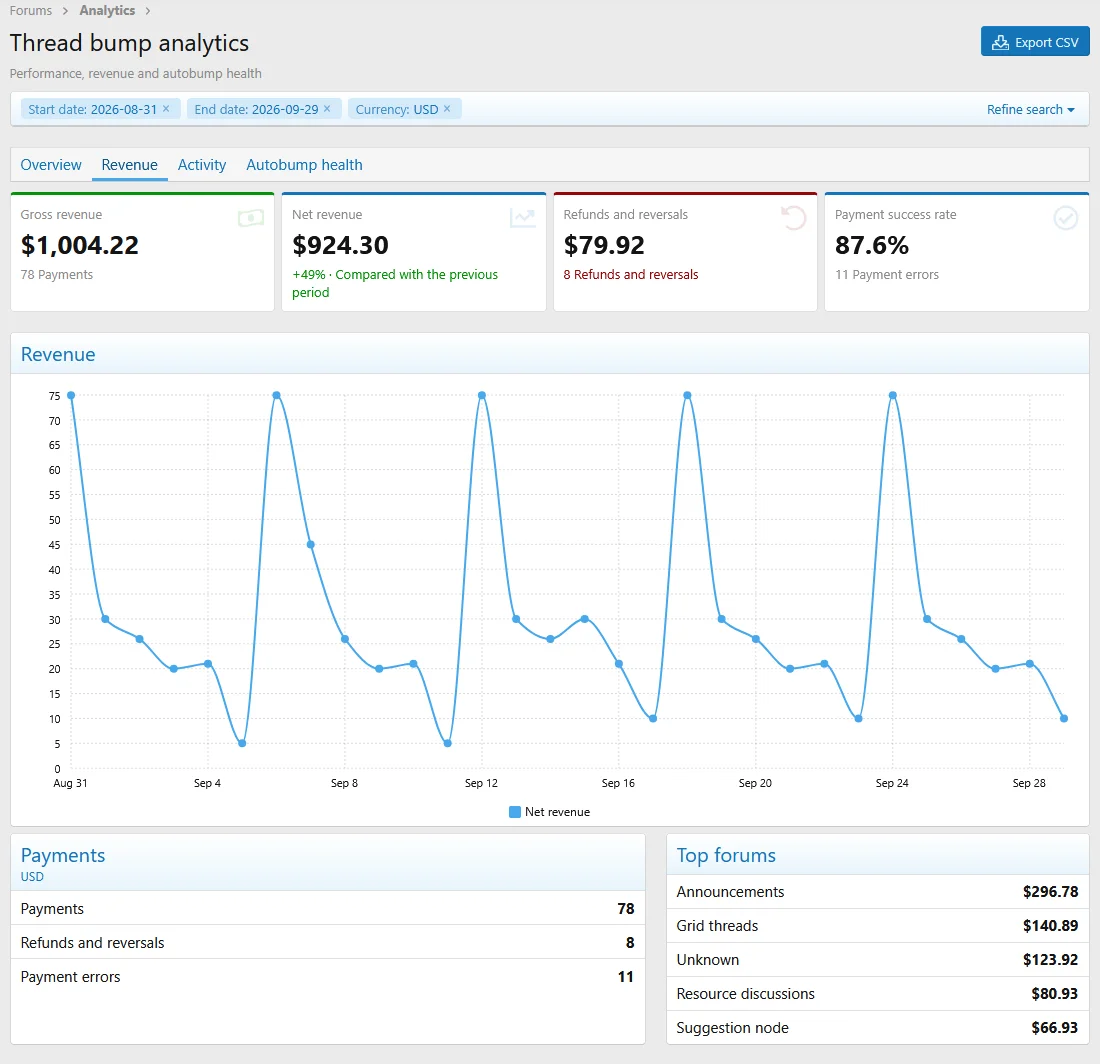Click the Announcements forum row
The image size is (1100, 1064).
pyautogui.click(x=878, y=891)
